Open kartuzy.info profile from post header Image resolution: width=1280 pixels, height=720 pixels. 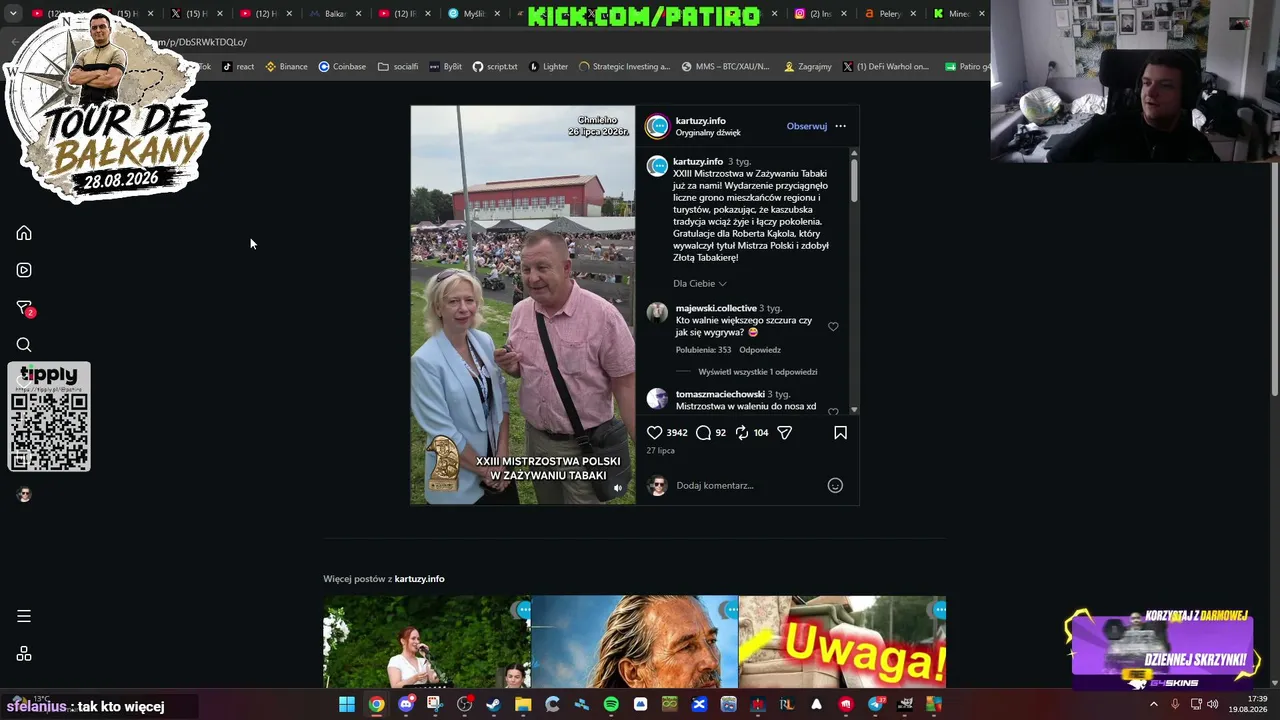(x=700, y=120)
